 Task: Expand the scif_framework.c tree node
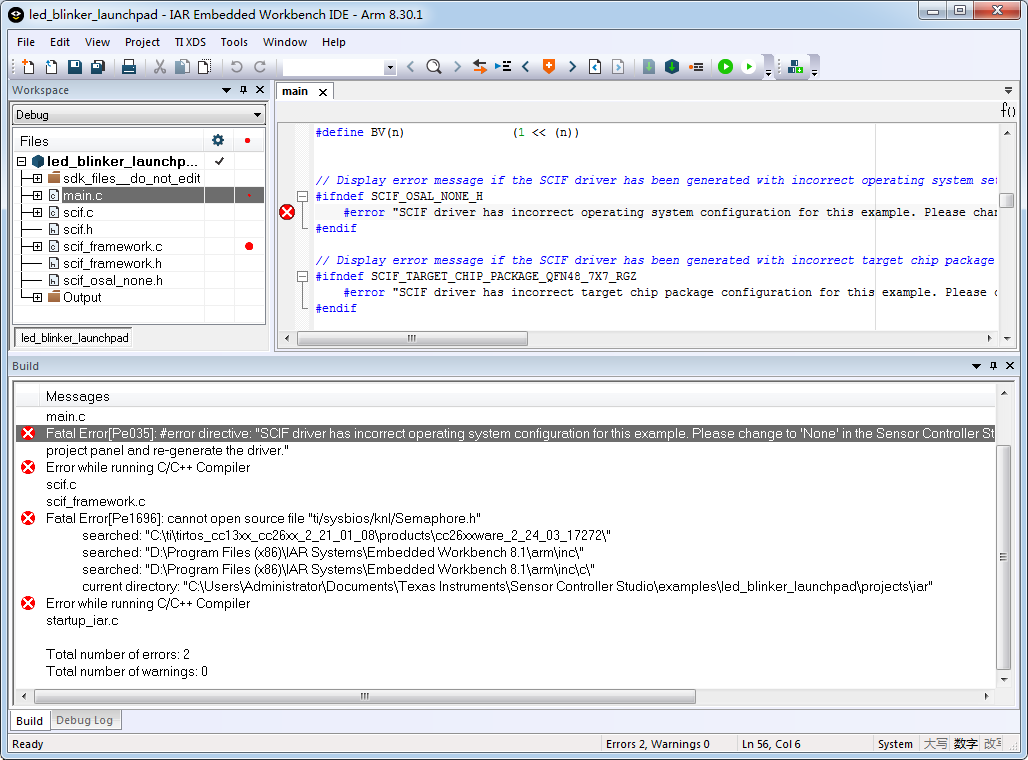pyautogui.click(x=37, y=247)
